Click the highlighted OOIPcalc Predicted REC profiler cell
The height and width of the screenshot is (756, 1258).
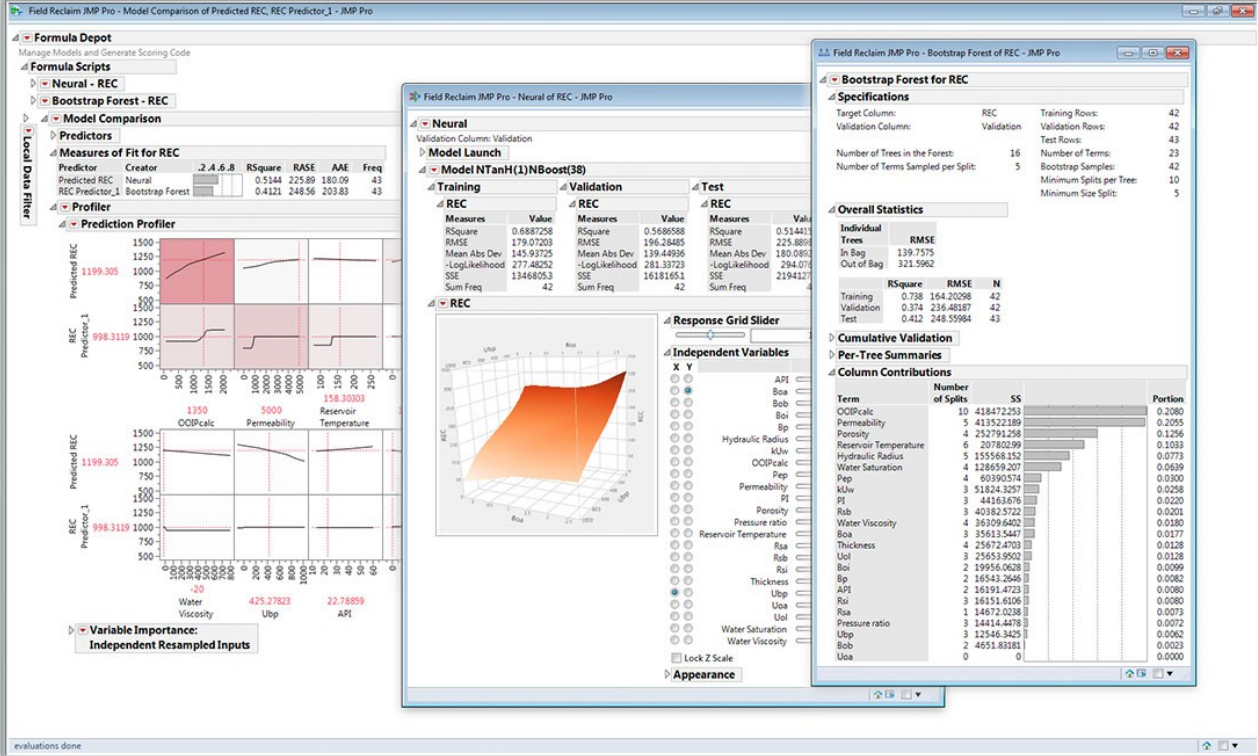(x=196, y=270)
